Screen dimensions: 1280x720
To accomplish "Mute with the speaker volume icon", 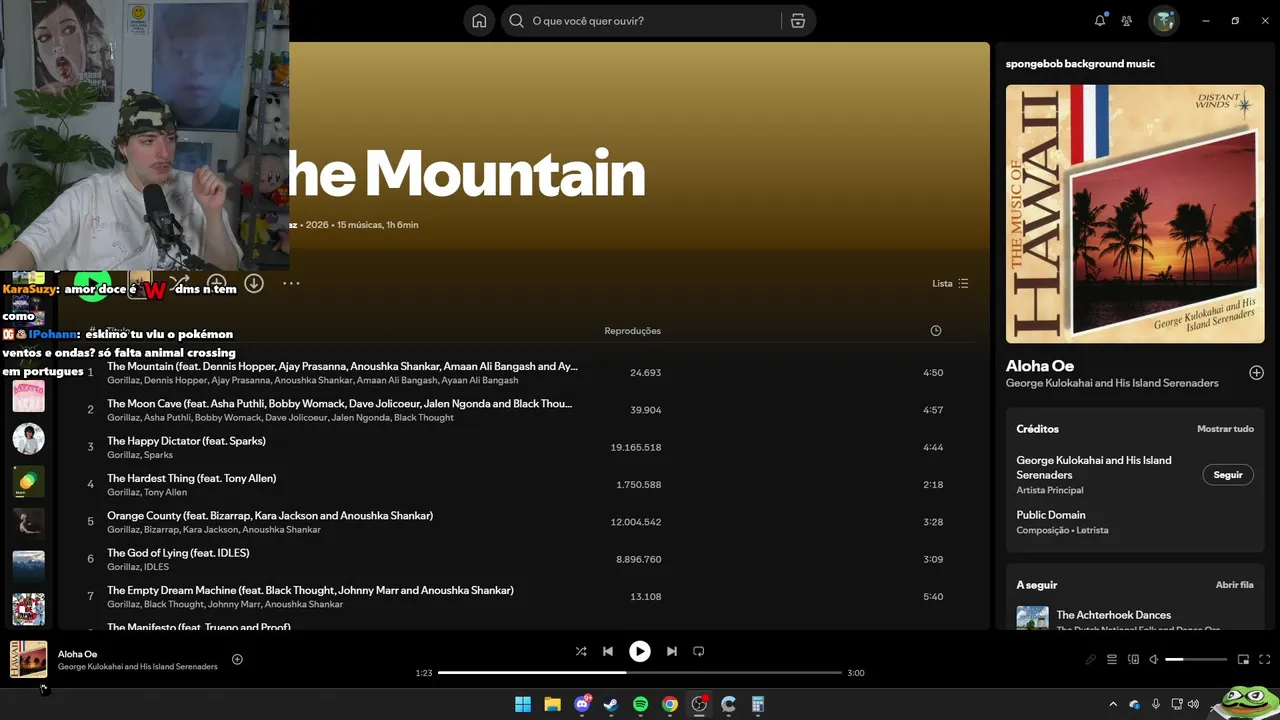I will tap(1153, 659).
